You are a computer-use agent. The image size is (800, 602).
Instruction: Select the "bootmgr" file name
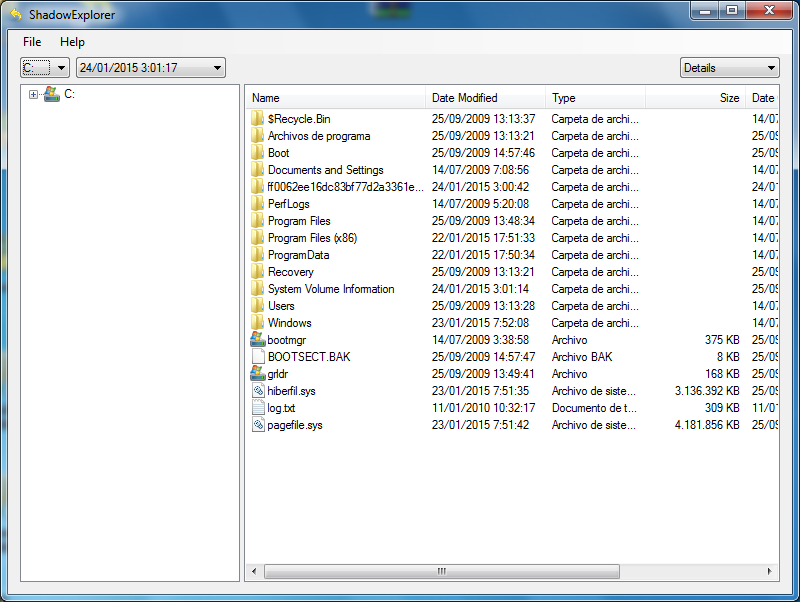[x=286, y=340]
